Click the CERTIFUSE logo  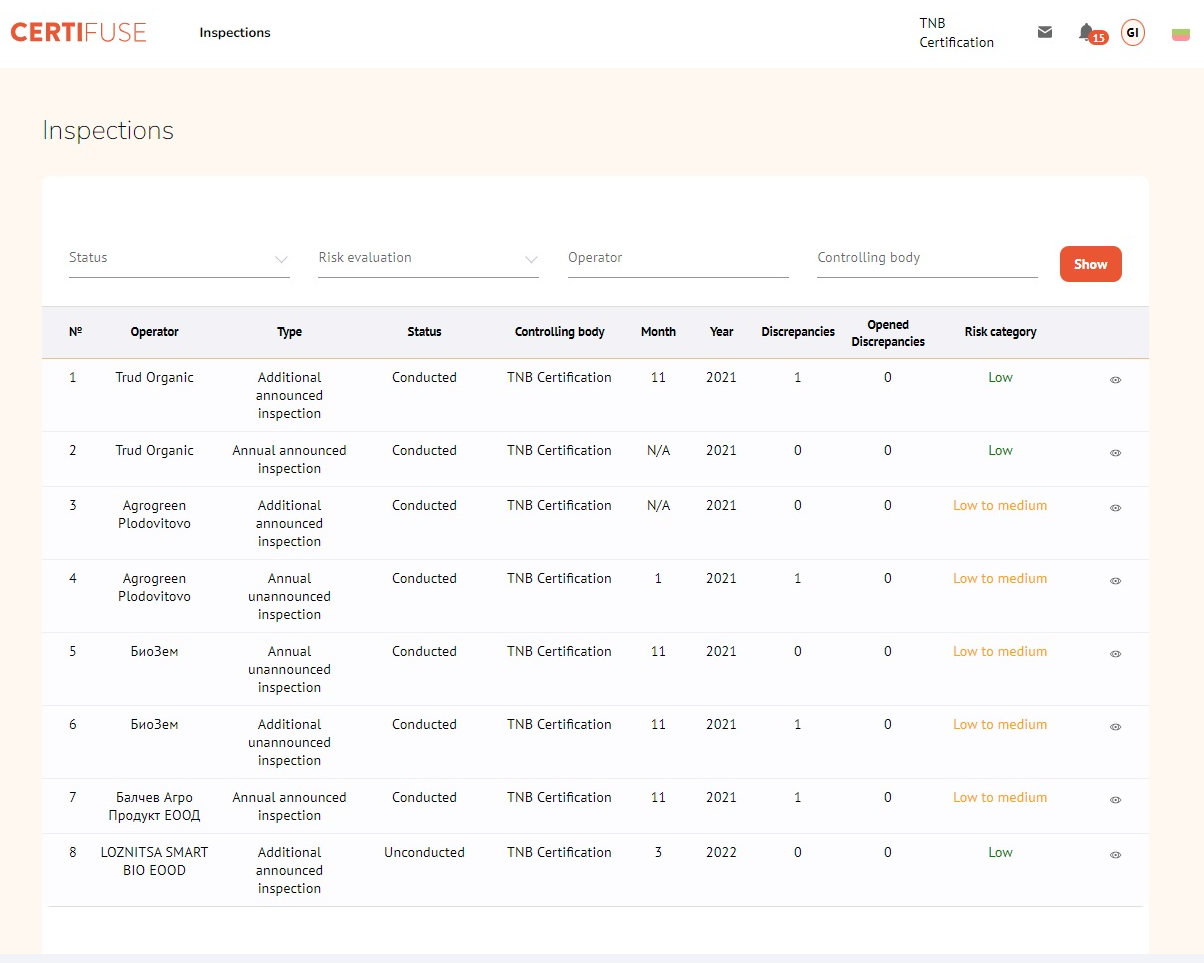78,33
